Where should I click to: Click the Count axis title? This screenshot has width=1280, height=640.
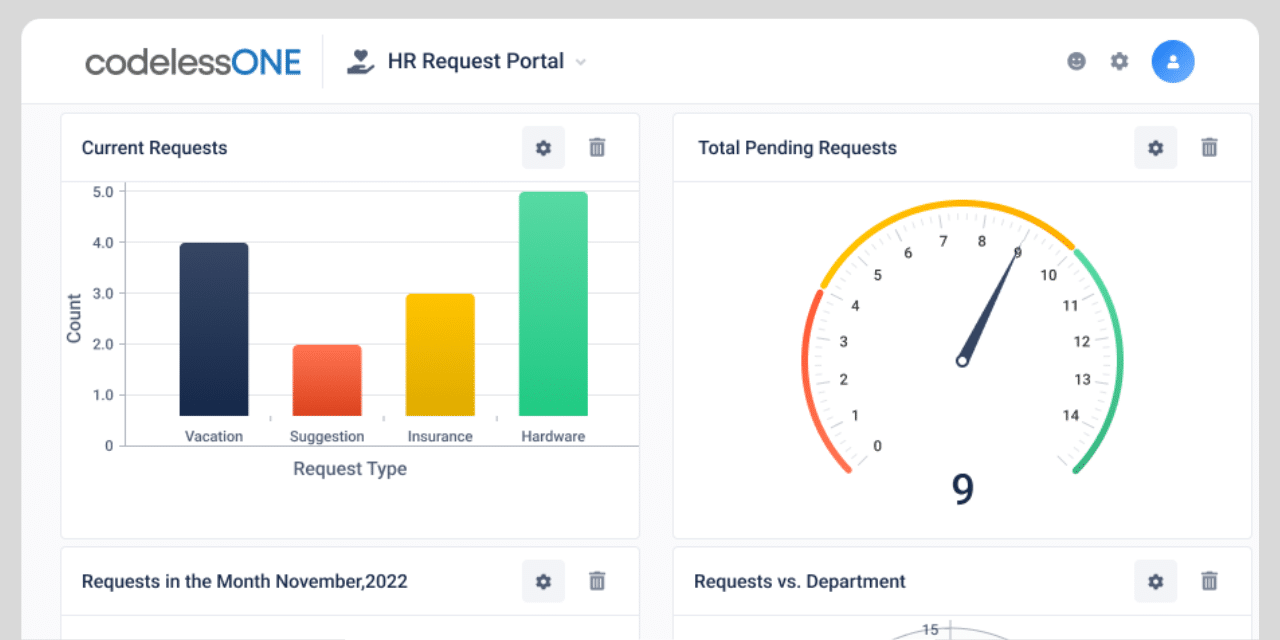74,318
